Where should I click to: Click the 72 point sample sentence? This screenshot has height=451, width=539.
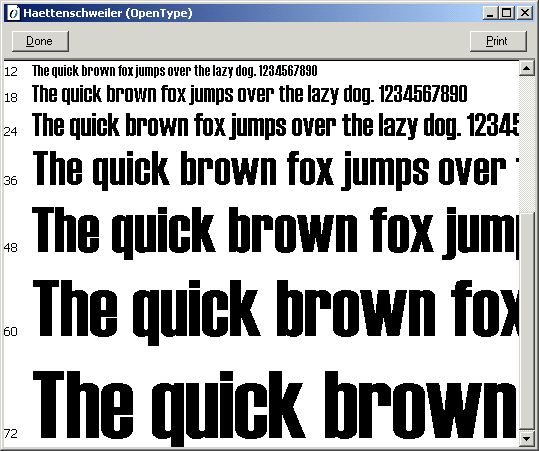[275, 408]
